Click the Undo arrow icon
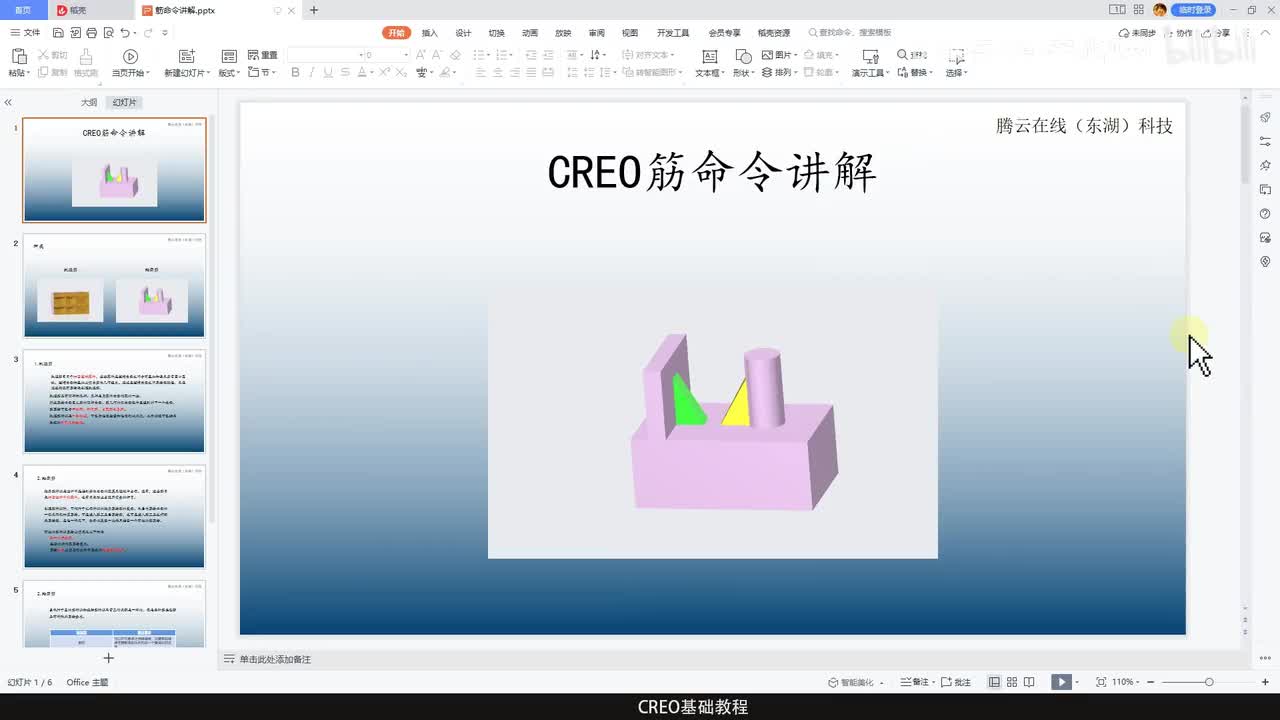 tap(125, 33)
